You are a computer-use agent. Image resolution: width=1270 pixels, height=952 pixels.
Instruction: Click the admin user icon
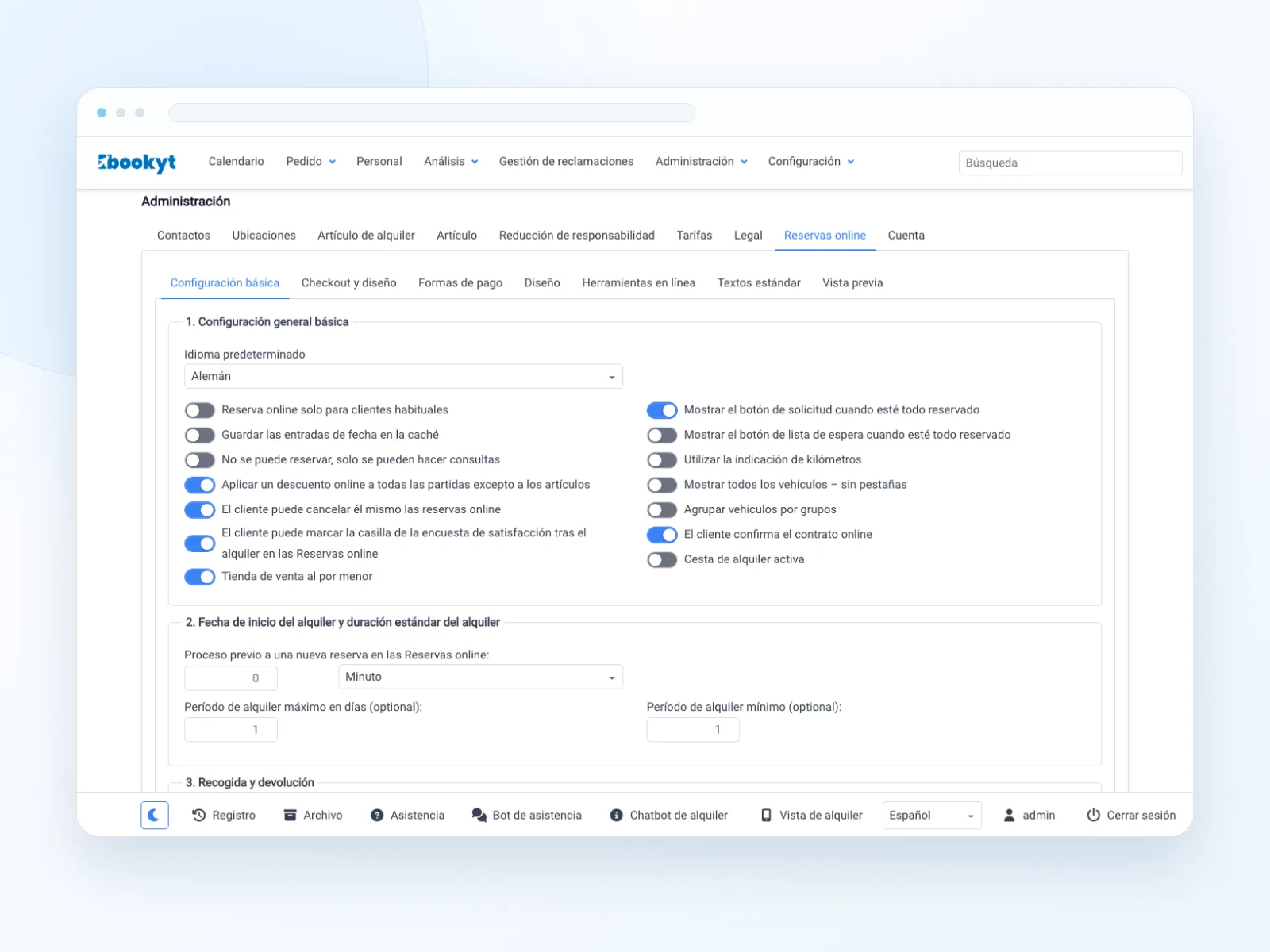point(1009,815)
